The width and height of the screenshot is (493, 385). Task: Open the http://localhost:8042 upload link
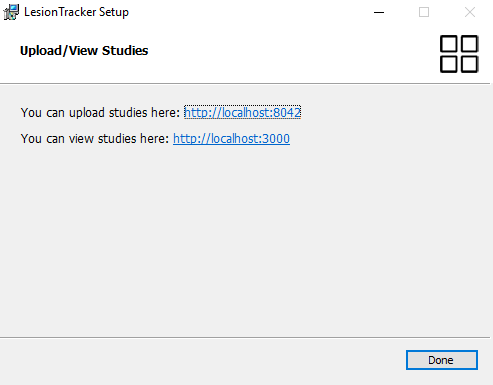tap(242, 112)
